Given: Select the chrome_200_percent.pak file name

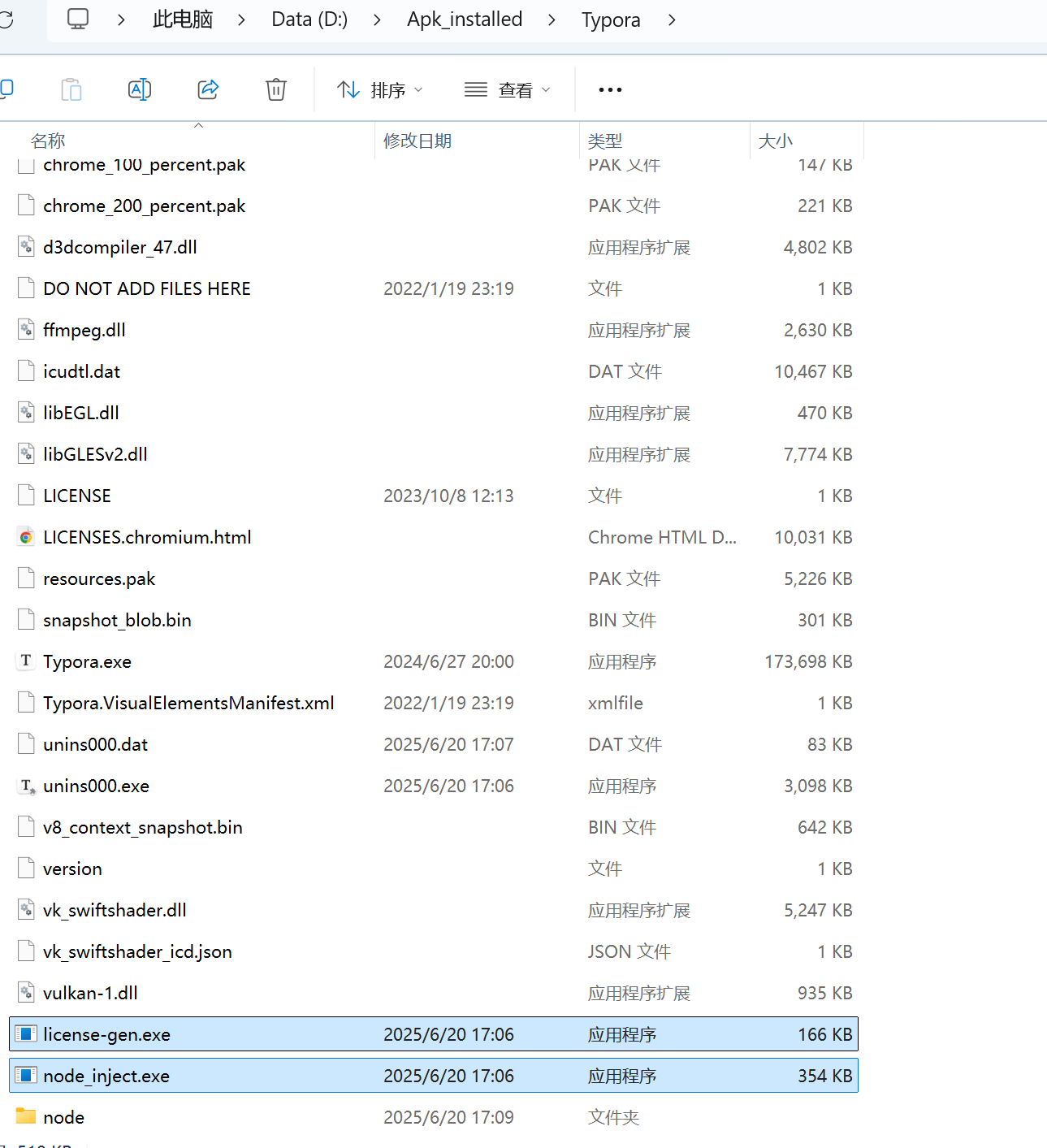Looking at the screenshot, I should [x=144, y=206].
